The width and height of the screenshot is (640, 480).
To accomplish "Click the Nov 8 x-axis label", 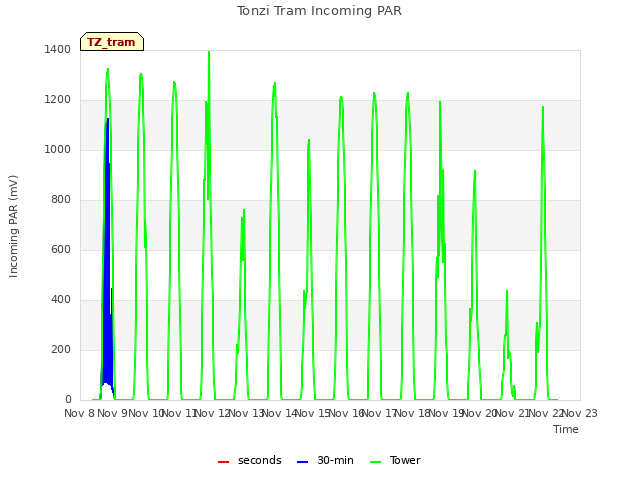I will (x=79, y=413).
